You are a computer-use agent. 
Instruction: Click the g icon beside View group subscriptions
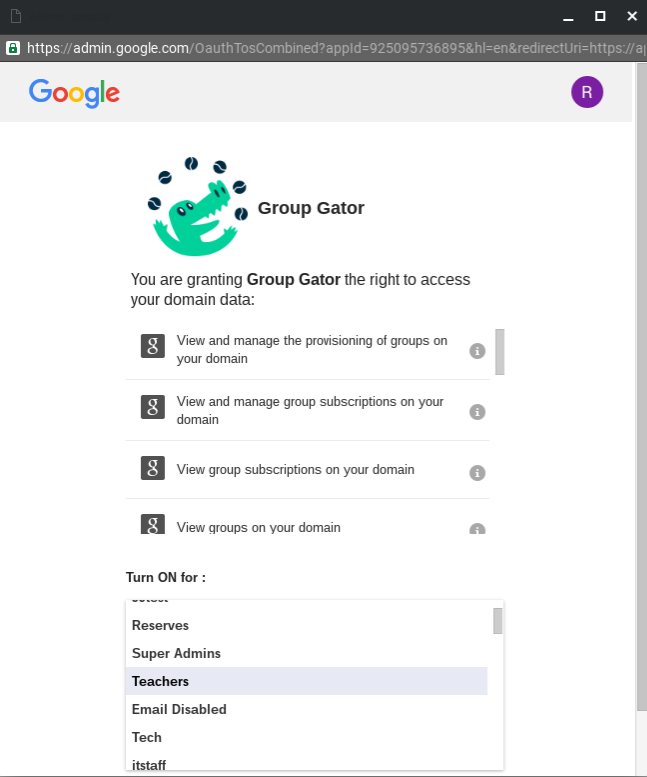click(x=152, y=467)
